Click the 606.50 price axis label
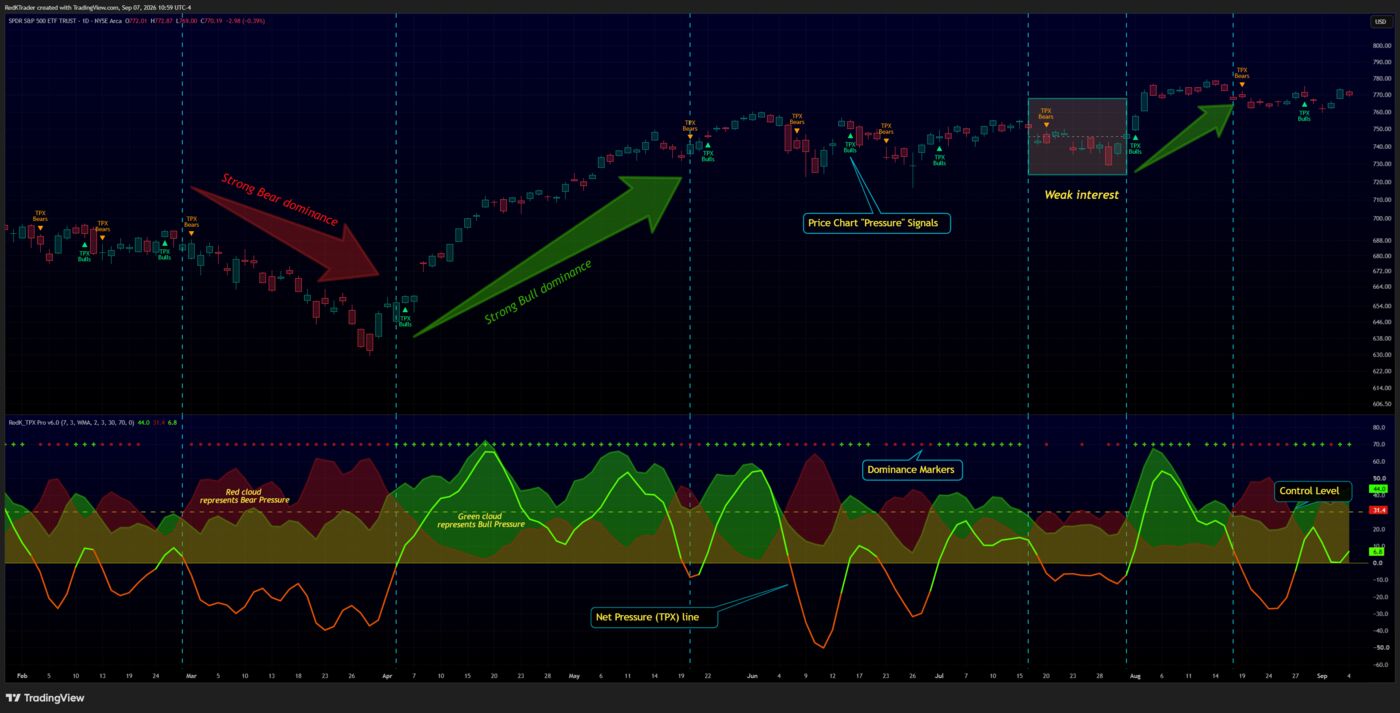Viewport: 1400px width, 713px height. click(1381, 405)
